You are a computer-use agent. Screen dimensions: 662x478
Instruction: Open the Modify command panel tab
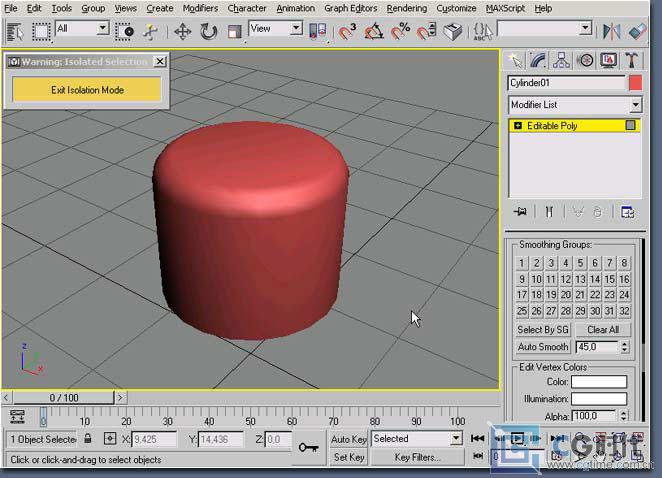pos(538,61)
